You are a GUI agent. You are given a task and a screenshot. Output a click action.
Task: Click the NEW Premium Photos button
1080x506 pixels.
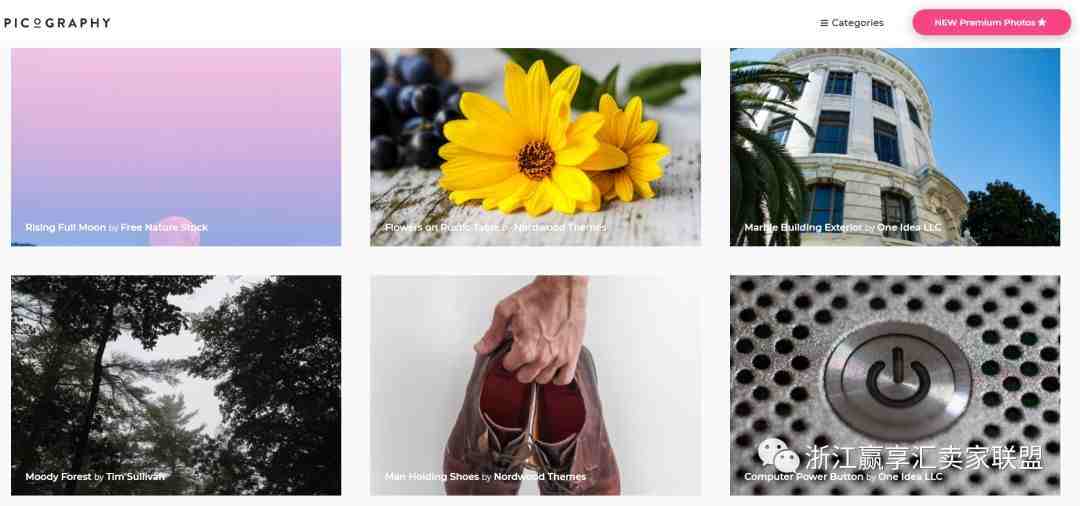(x=991, y=23)
